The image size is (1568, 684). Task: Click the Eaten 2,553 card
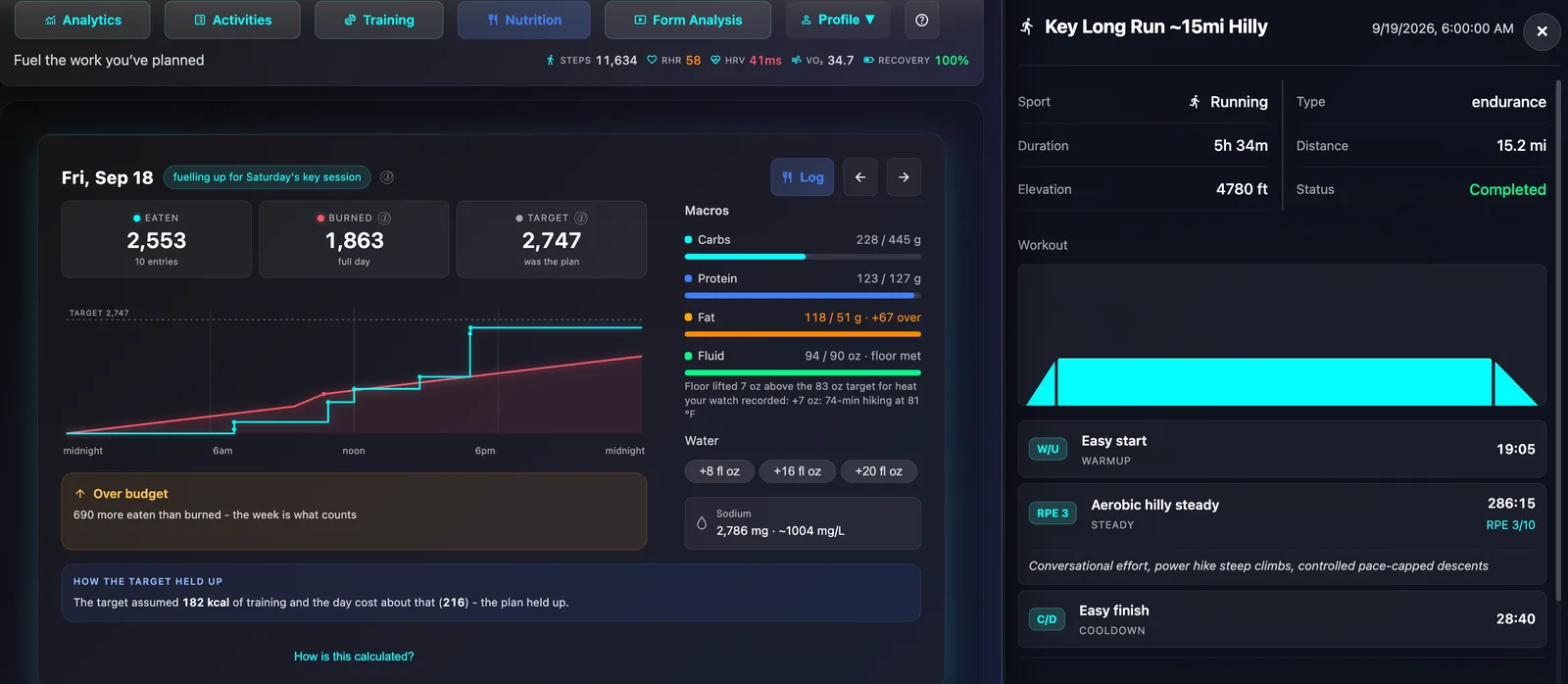[x=157, y=239]
